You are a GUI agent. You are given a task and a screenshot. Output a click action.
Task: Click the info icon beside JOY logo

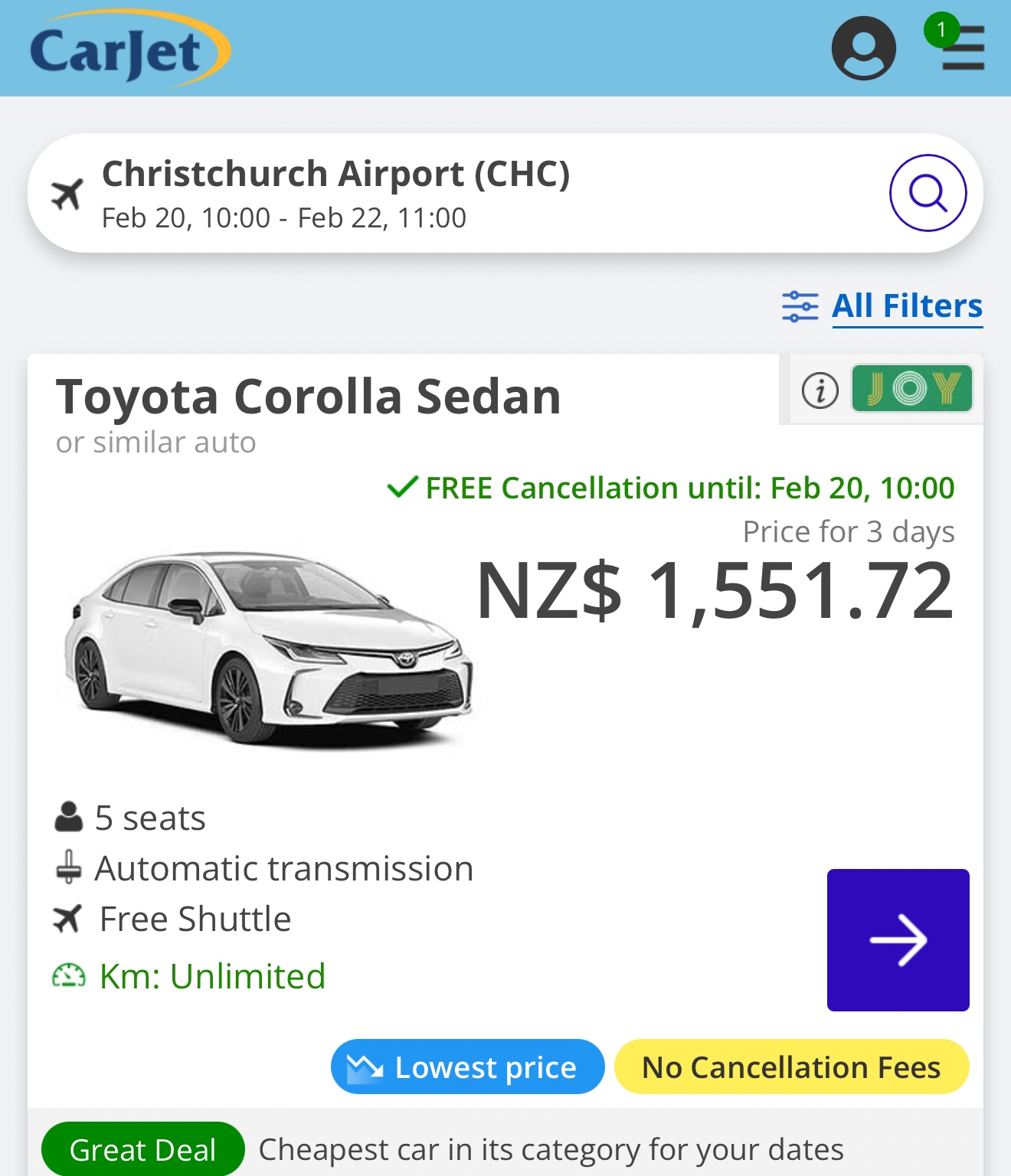(x=820, y=390)
